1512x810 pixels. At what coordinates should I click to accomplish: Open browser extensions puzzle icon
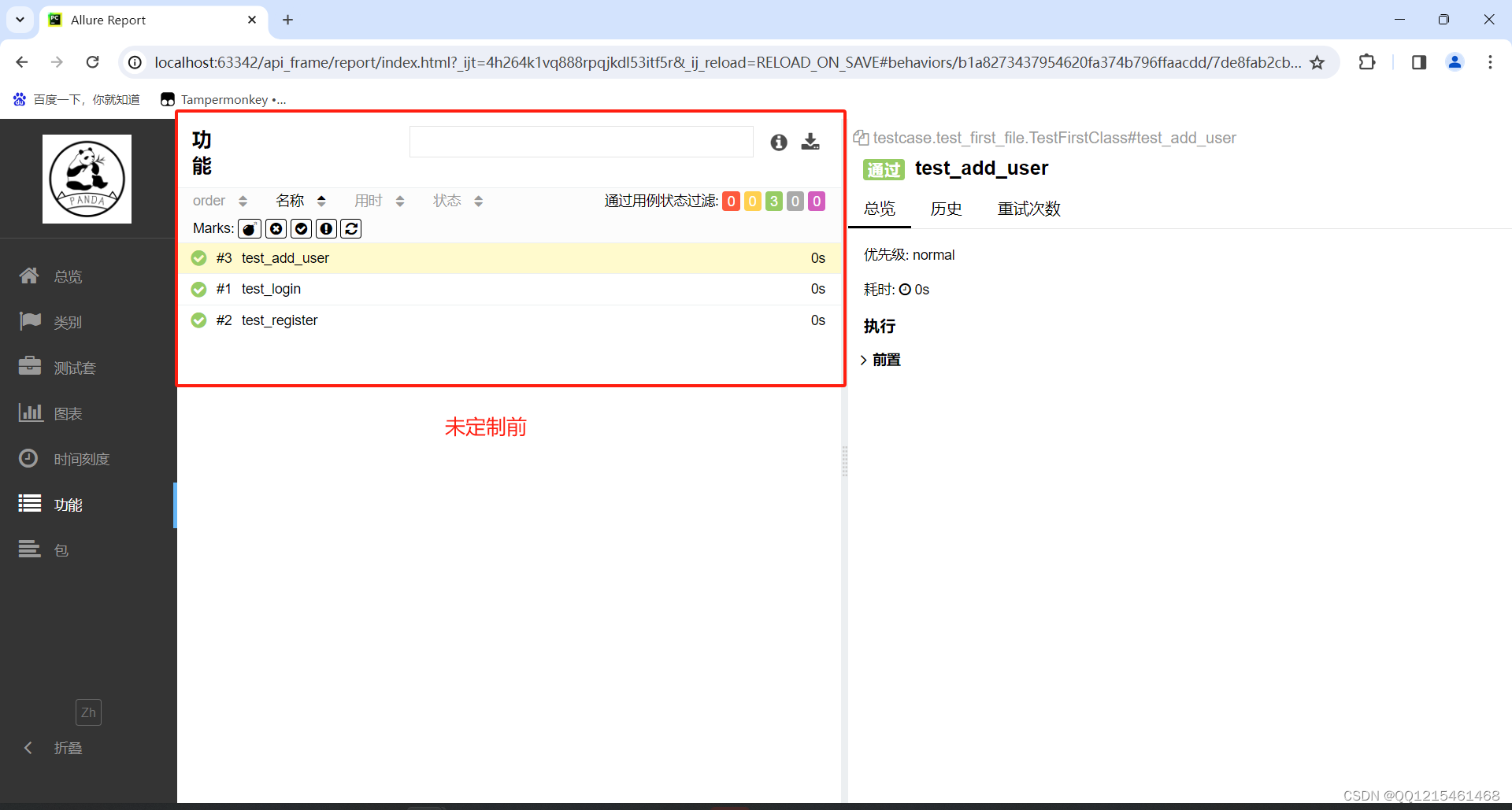1367,62
